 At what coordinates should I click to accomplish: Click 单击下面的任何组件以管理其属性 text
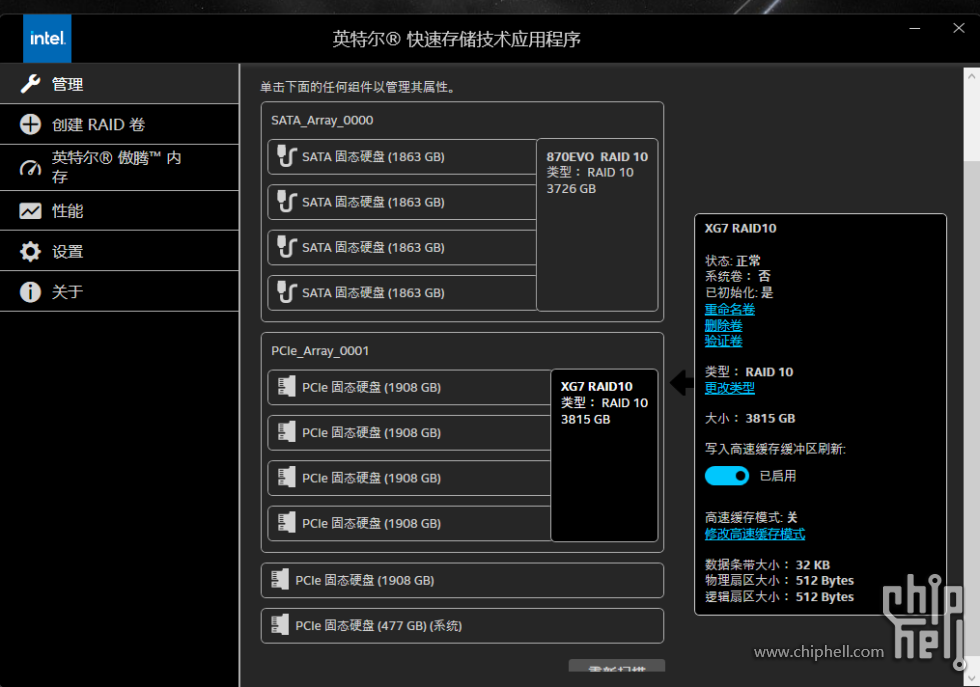pos(358,87)
